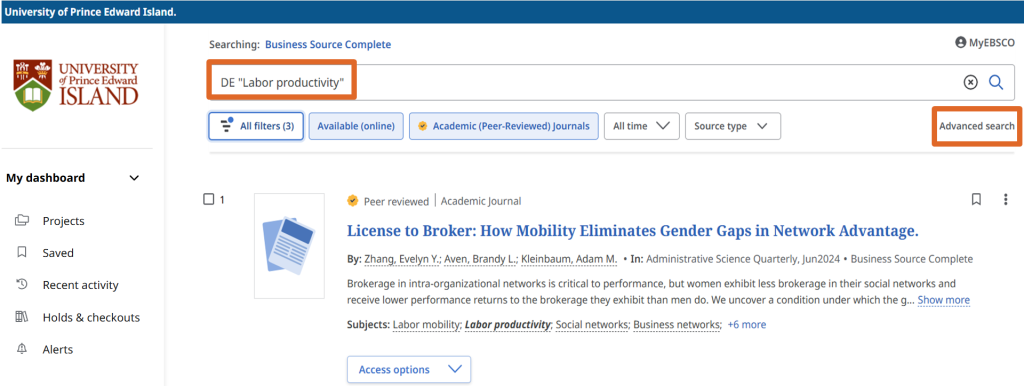Click the peer reviewed badge icon on result 1
This screenshot has width=1024, height=386.
(353, 201)
